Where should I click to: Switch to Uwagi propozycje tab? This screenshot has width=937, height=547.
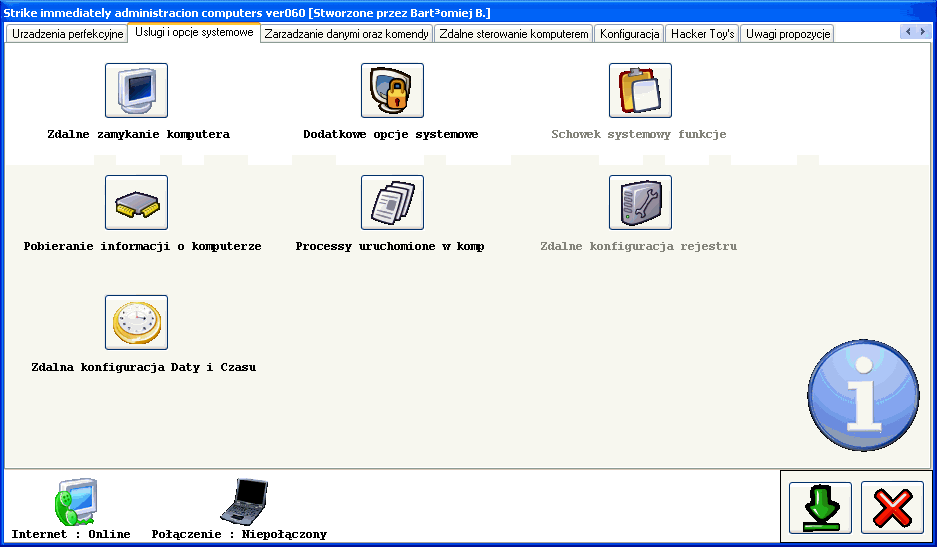787,34
